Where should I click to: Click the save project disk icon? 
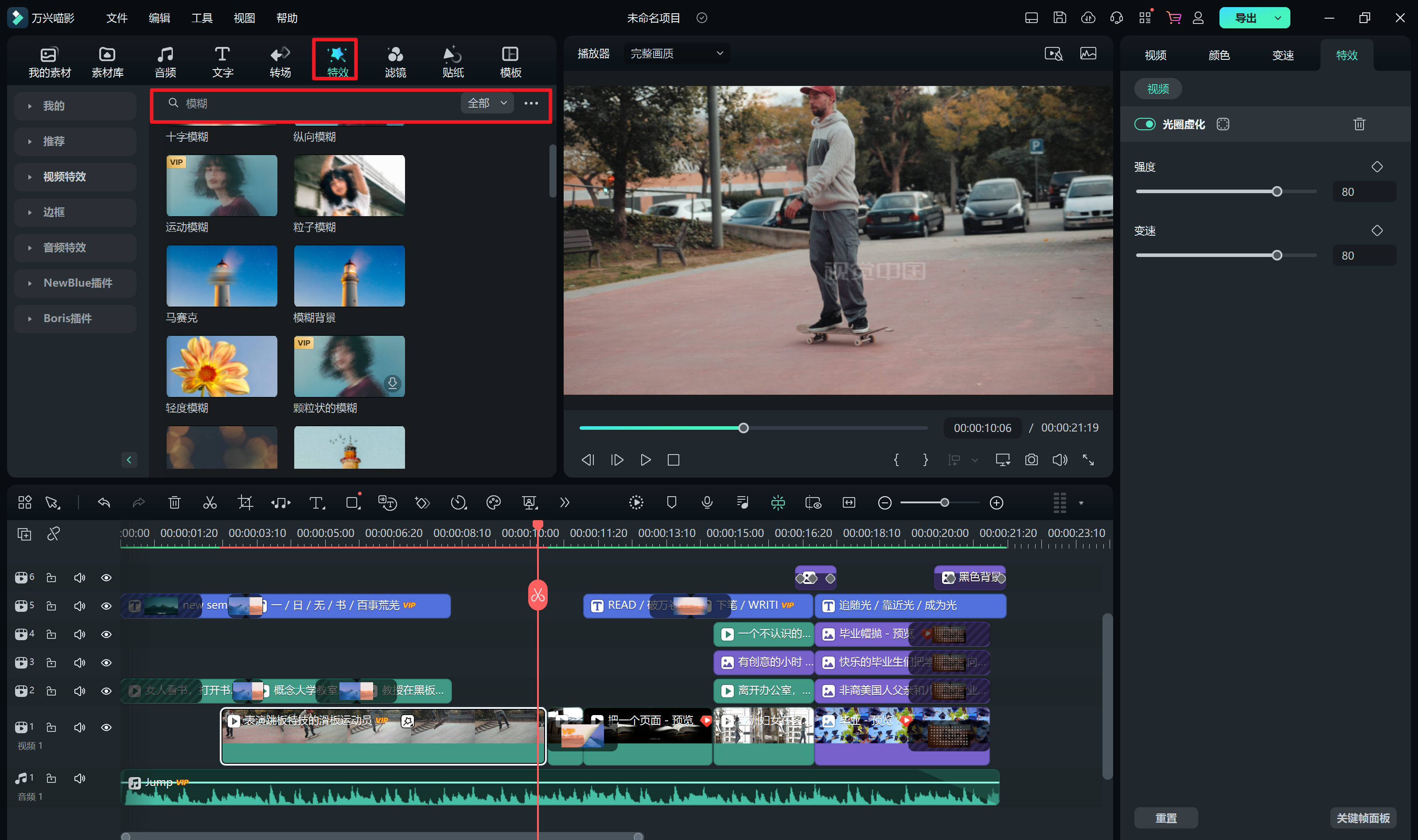click(1060, 18)
